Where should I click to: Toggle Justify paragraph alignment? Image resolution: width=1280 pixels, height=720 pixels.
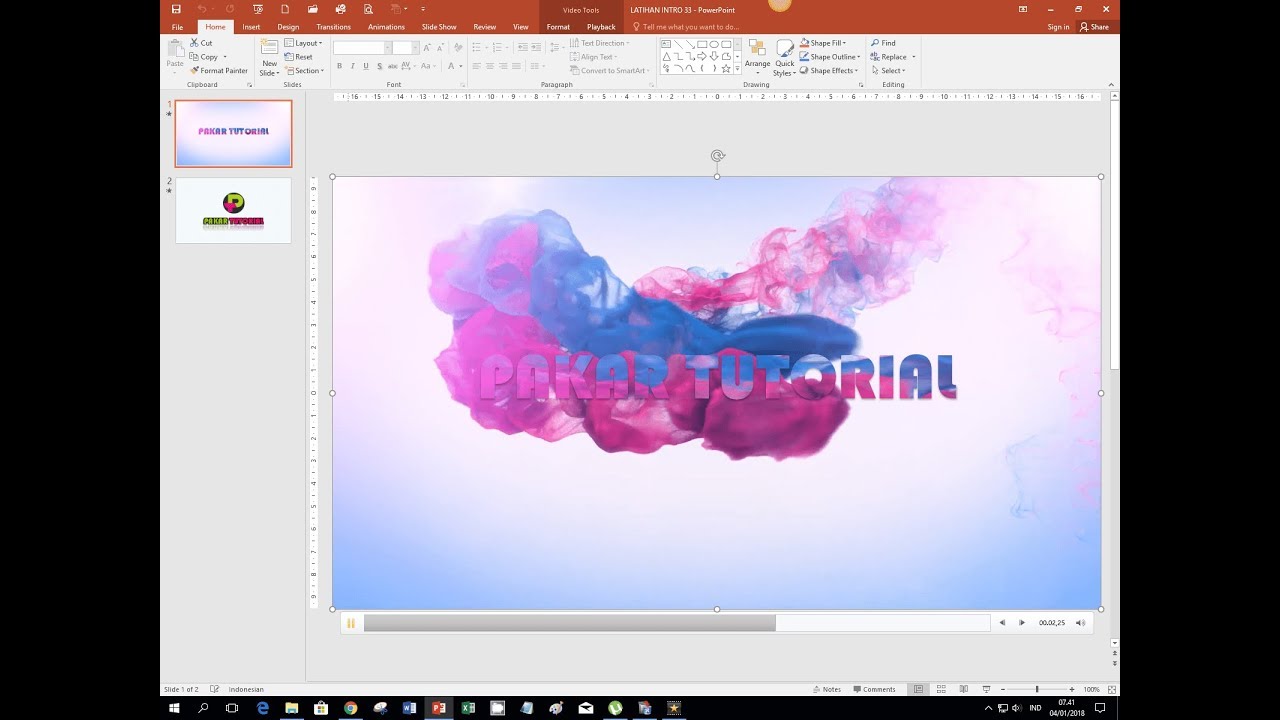[516, 66]
